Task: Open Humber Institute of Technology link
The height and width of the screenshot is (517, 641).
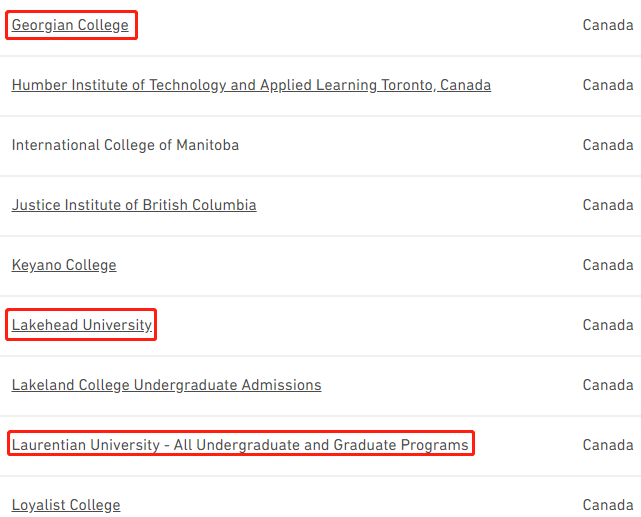Action: (x=251, y=85)
